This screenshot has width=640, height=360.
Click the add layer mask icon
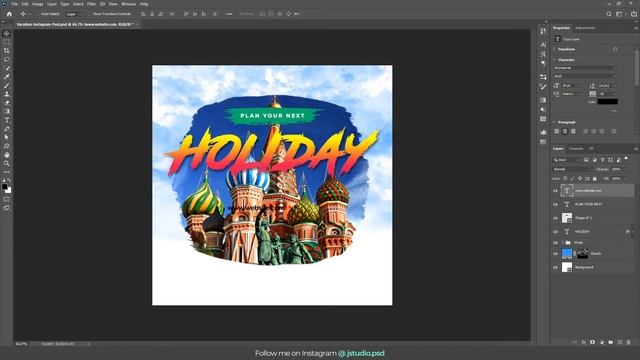pos(593,342)
